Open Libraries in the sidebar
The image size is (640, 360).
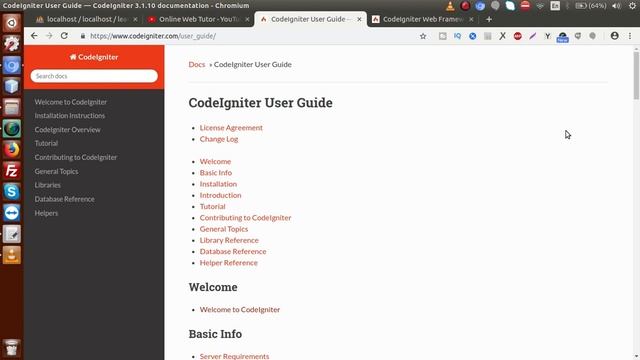pyautogui.click(x=47, y=185)
